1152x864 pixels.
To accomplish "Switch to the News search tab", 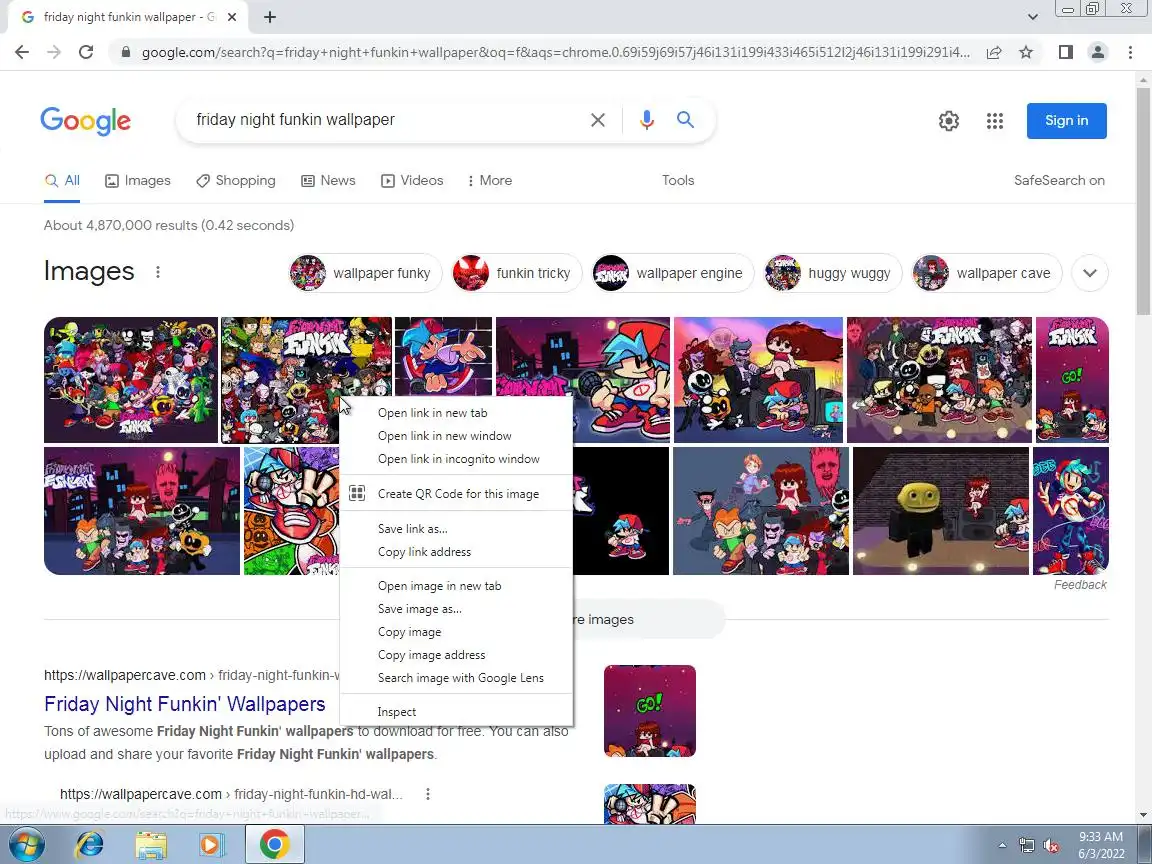I will click(328, 181).
